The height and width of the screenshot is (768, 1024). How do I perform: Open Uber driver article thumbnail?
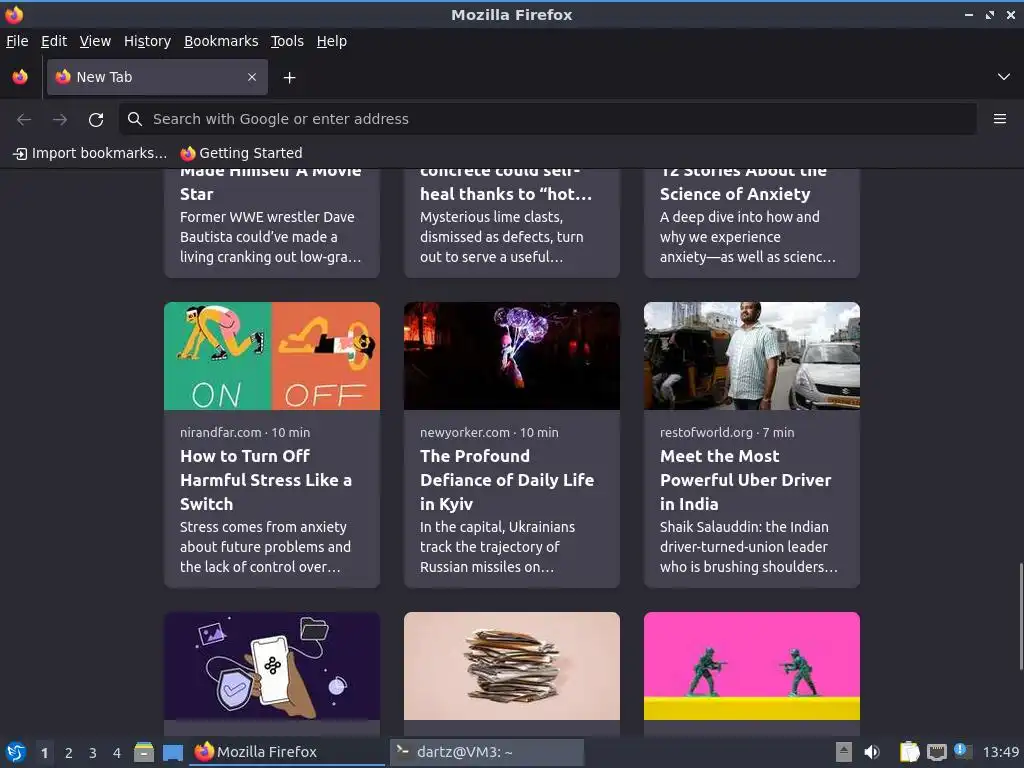coord(752,356)
